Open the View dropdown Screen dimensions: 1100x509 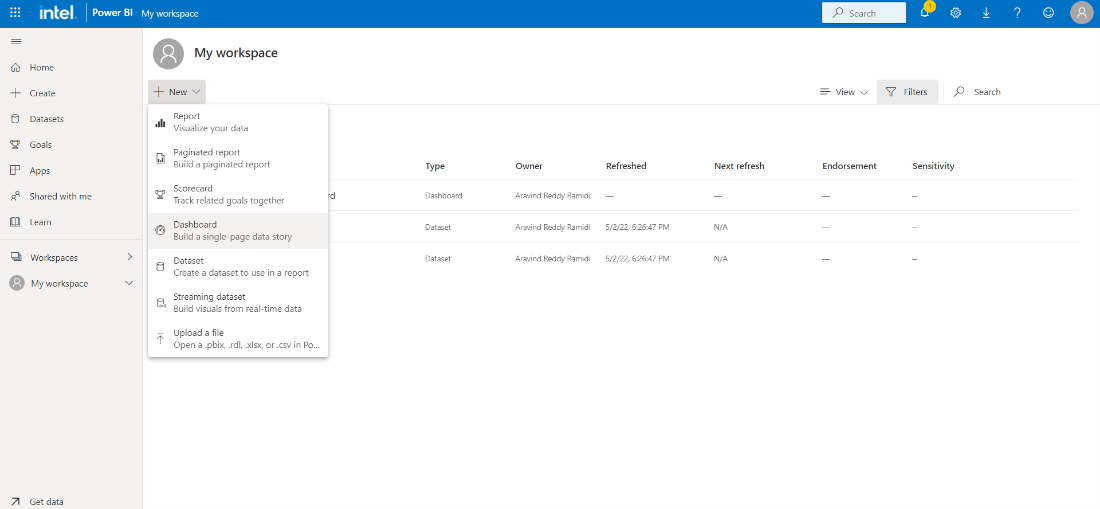click(844, 92)
